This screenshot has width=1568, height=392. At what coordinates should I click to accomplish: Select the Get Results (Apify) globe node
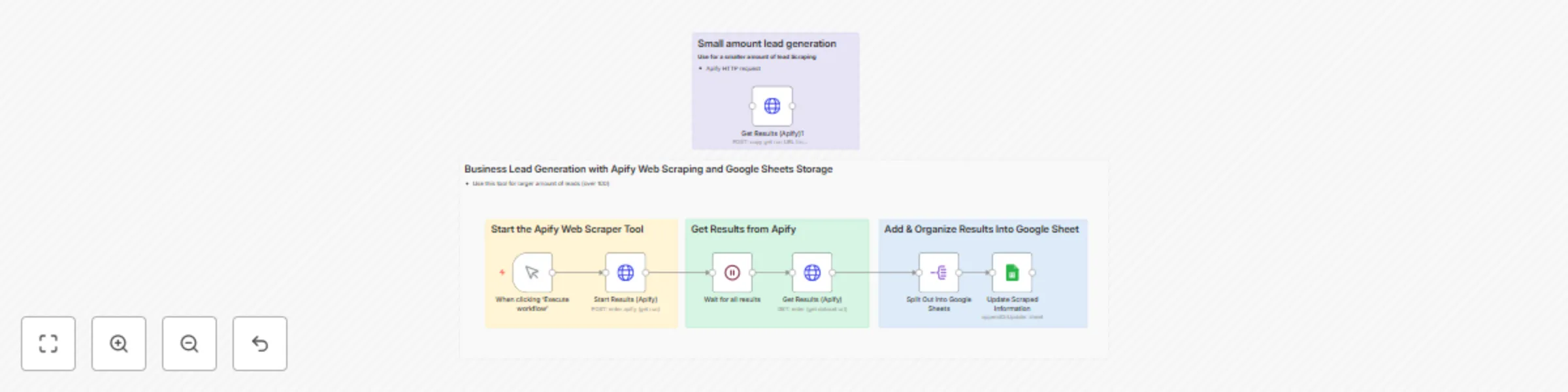[812, 272]
